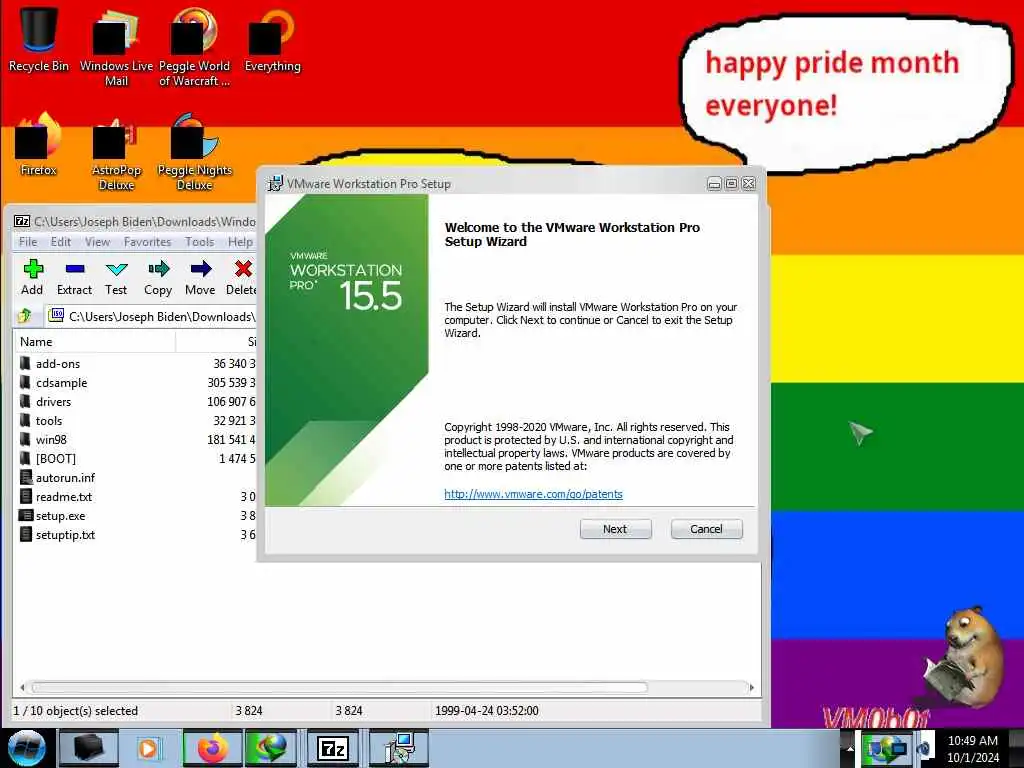Switch to the 7z taskbar button
This screenshot has width=1024, height=768.
click(332, 748)
